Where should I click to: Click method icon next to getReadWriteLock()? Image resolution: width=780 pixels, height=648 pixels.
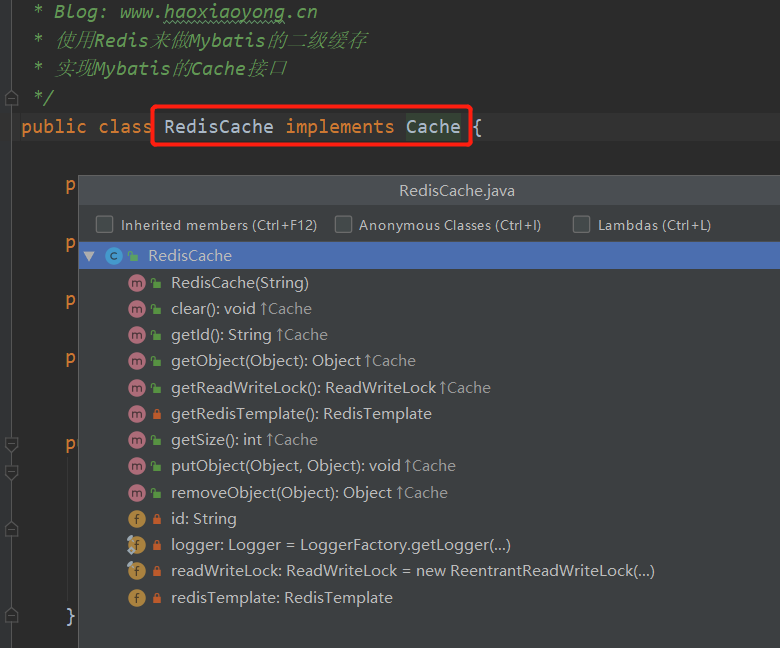(x=137, y=388)
